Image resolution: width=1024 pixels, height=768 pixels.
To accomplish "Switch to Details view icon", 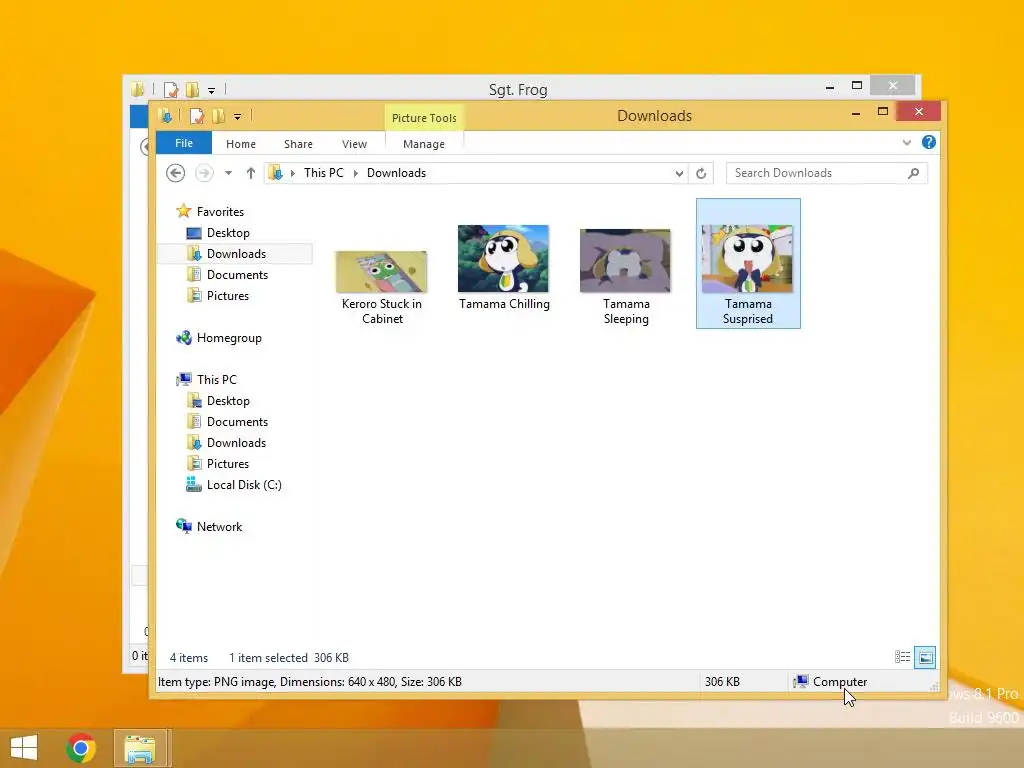I will pos(902,657).
